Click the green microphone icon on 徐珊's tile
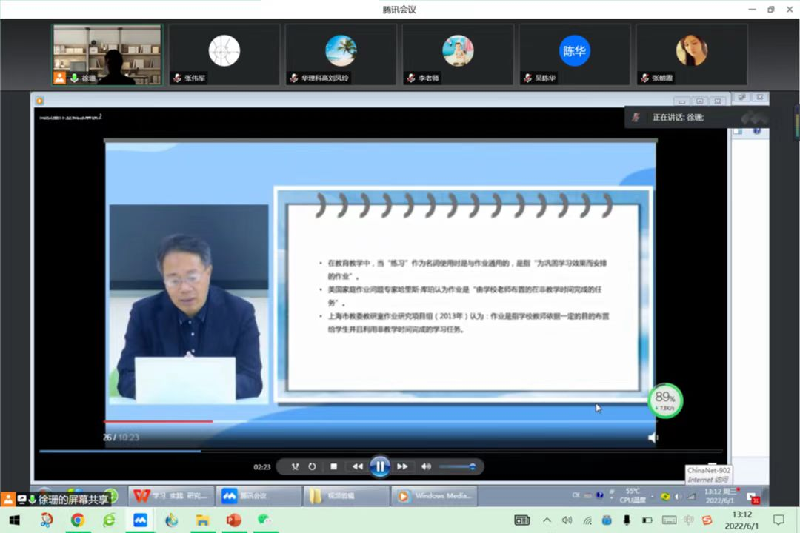Image resolution: width=800 pixels, height=533 pixels. (x=74, y=78)
